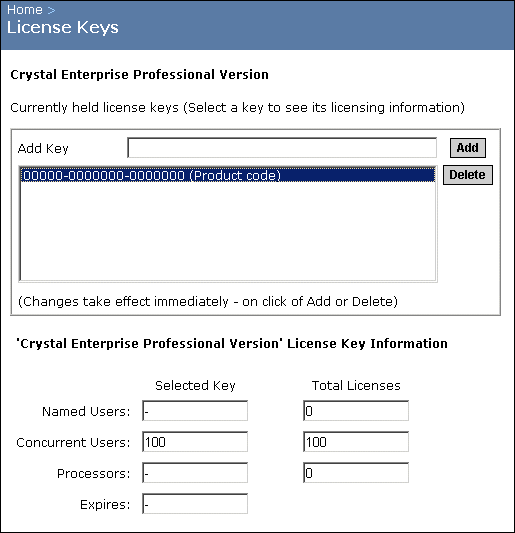The height and width of the screenshot is (533, 515).
Task: Click the Add button
Action: tap(467, 148)
